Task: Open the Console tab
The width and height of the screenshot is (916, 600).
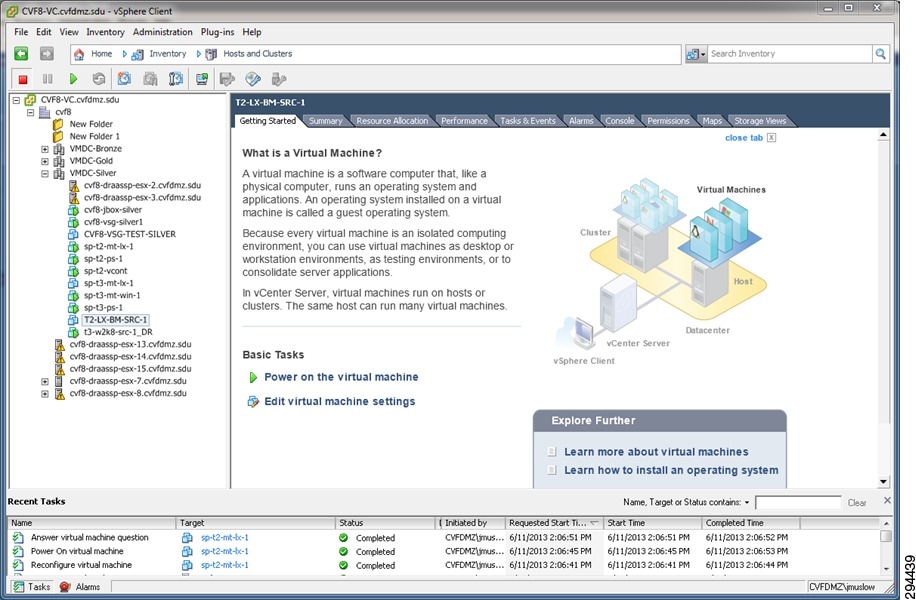Action: click(619, 121)
